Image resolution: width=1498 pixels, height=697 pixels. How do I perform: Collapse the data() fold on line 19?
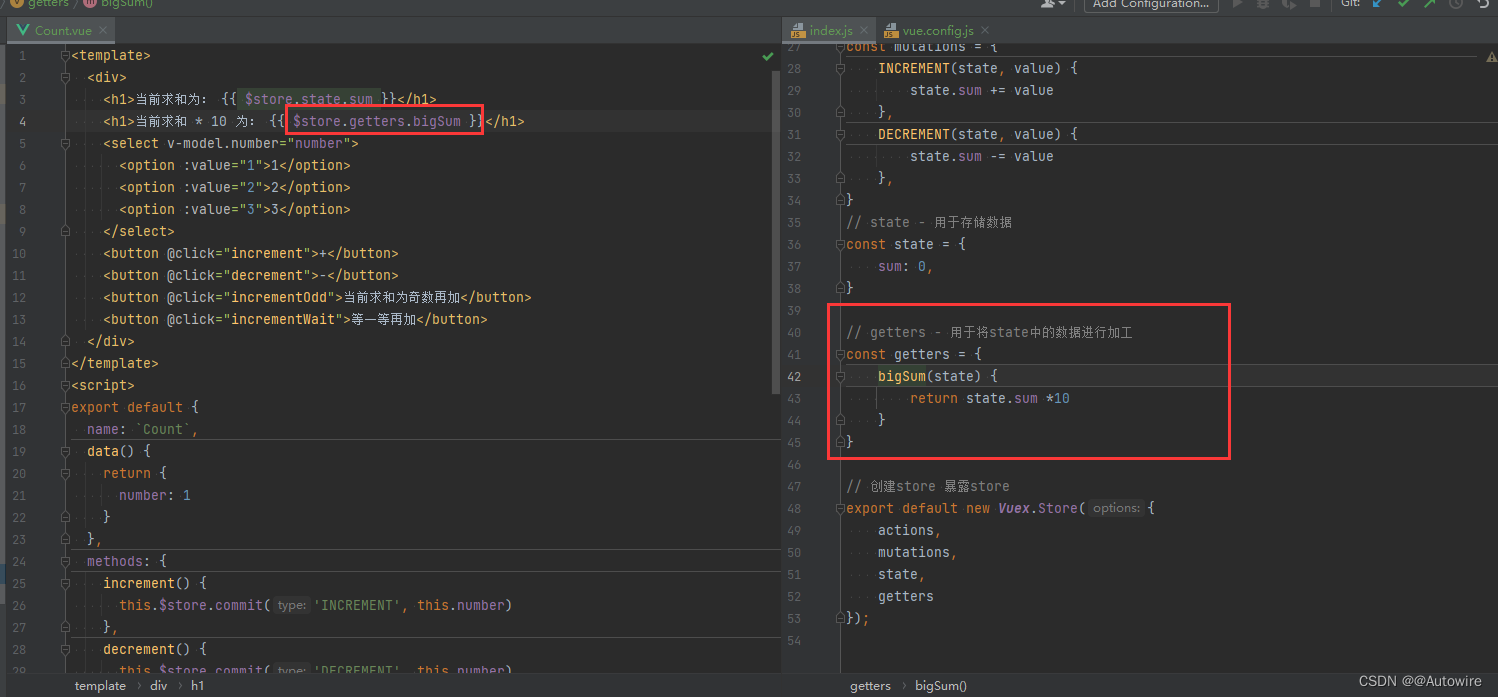coord(66,452)
